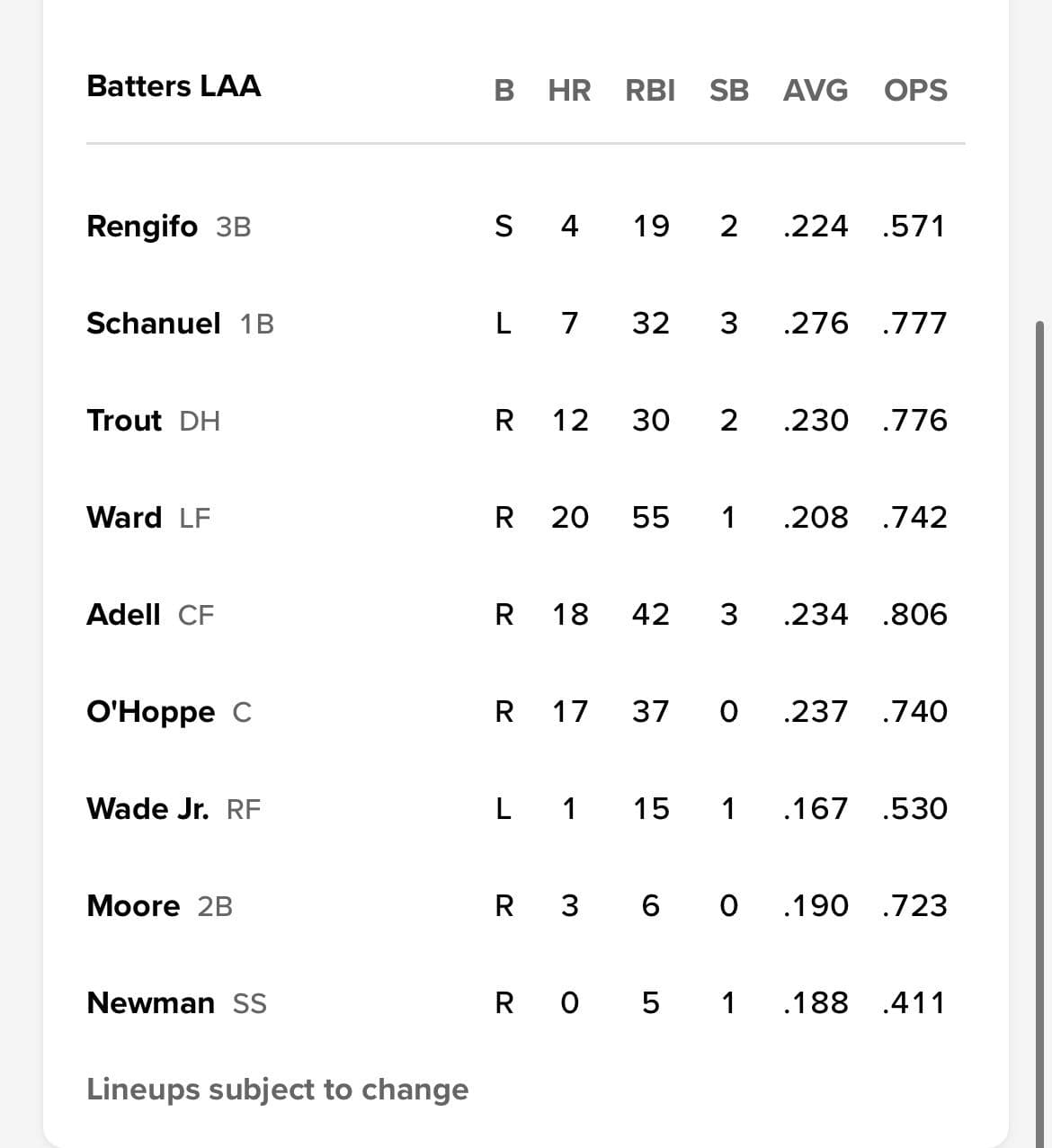1052x1148 pixels.
Task: Click the Batters LAA heading
Action: point(174,86)
